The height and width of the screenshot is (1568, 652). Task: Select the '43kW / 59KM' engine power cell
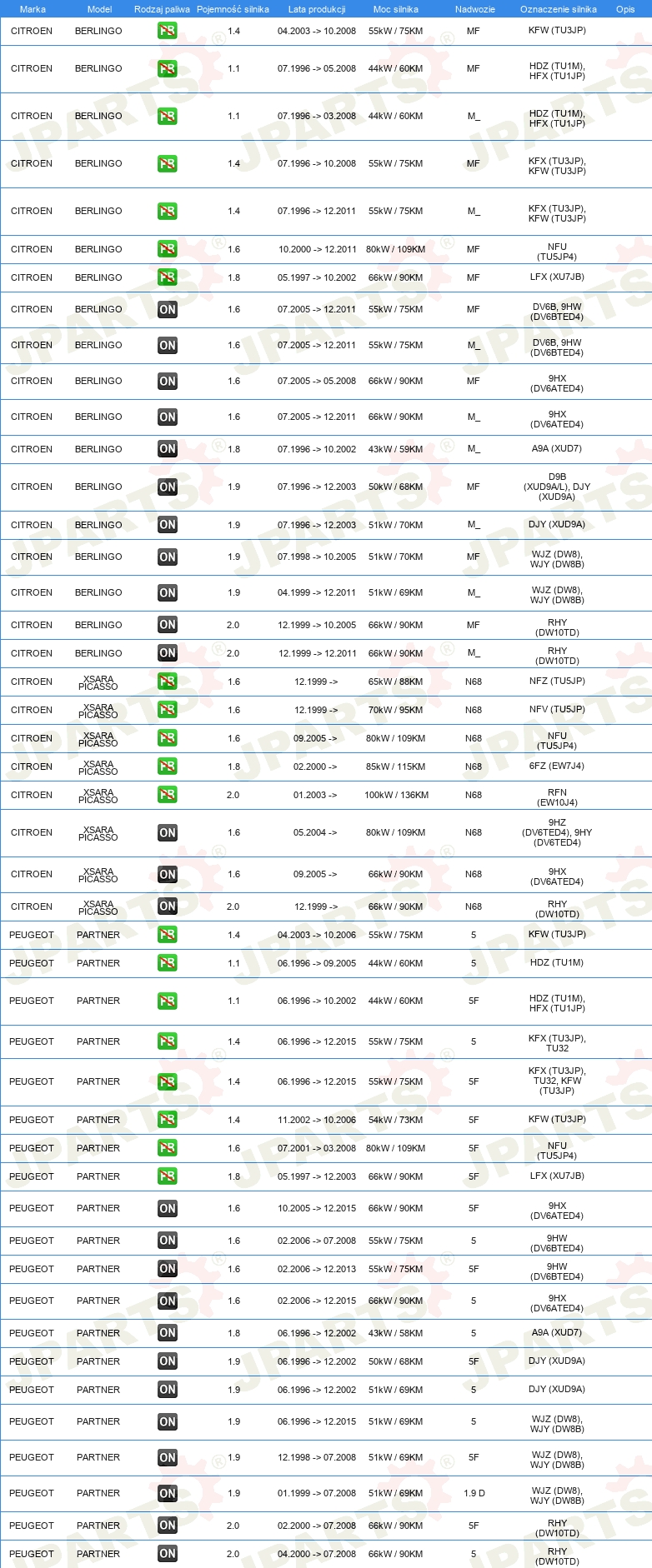coord(396,449)
